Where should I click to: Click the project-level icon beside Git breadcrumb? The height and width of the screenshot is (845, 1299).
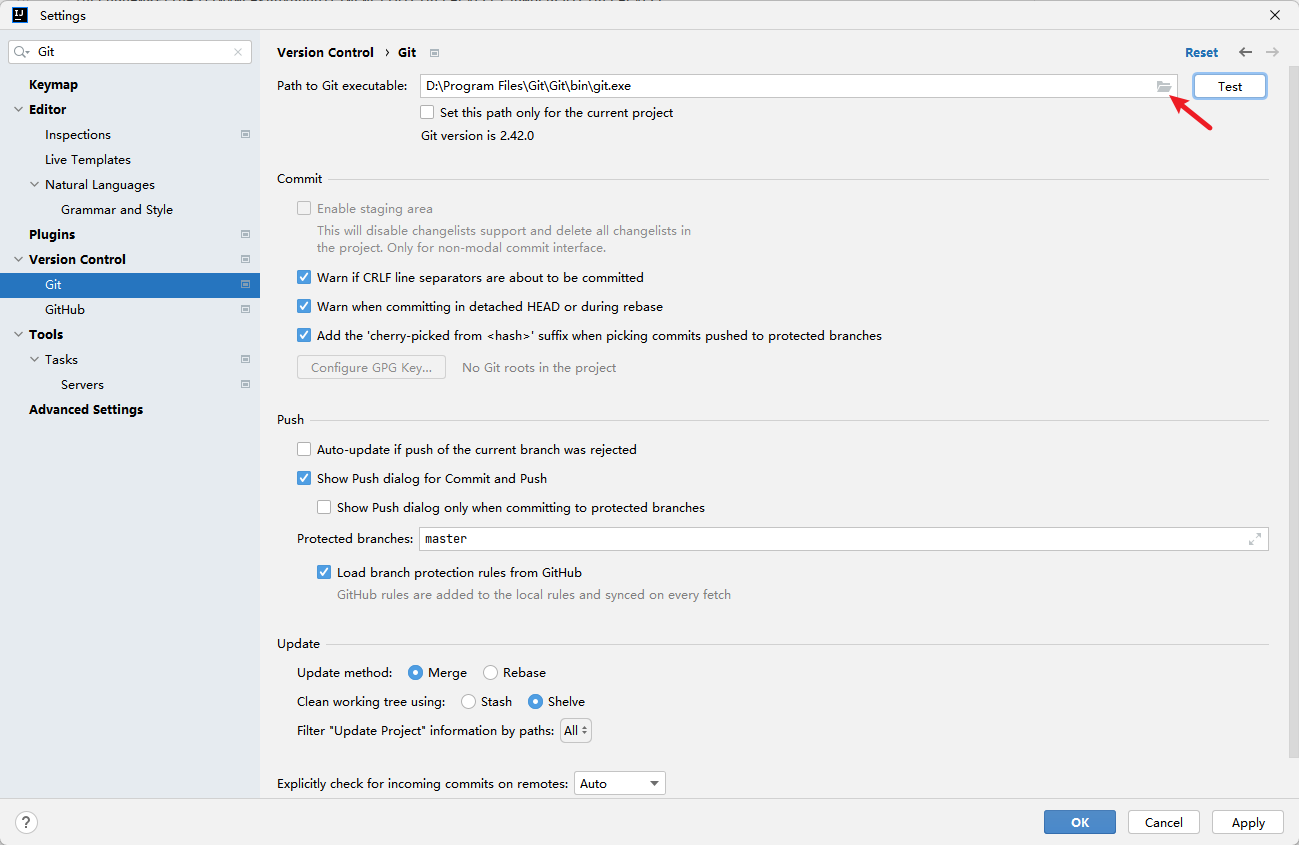pyautogui.click(x=434, y=53)
